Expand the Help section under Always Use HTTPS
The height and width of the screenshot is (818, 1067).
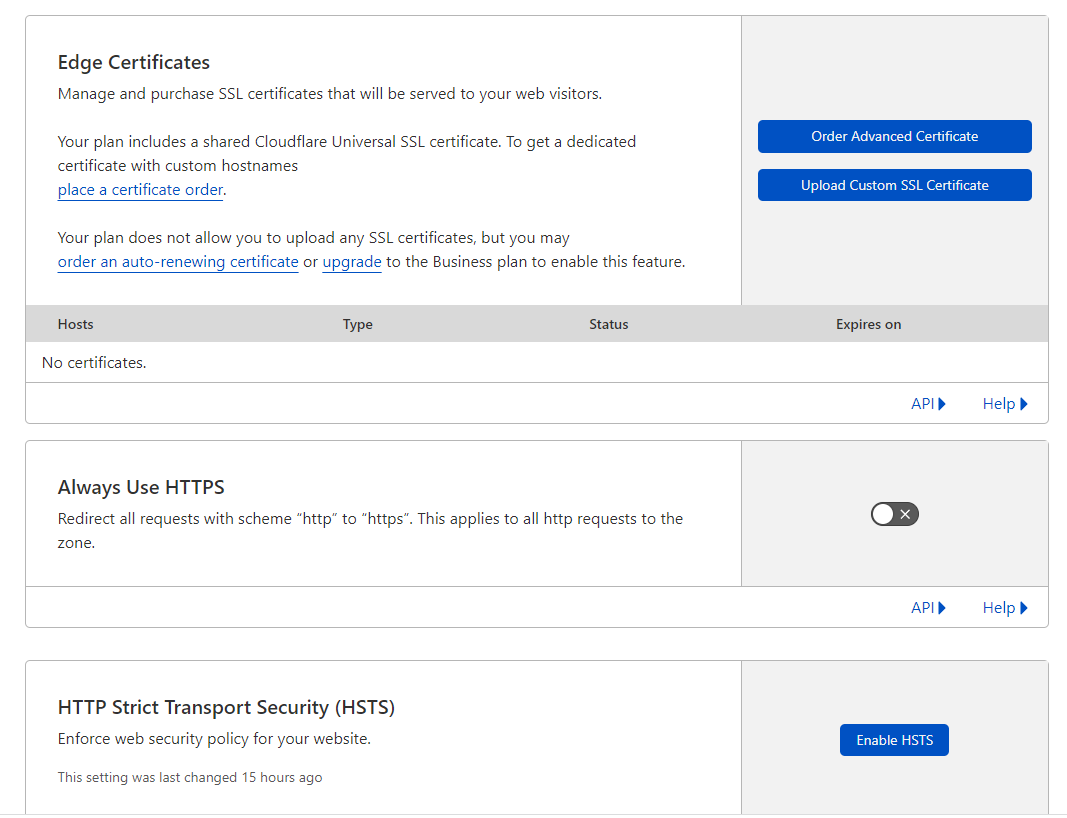[x=1005, y=608]
